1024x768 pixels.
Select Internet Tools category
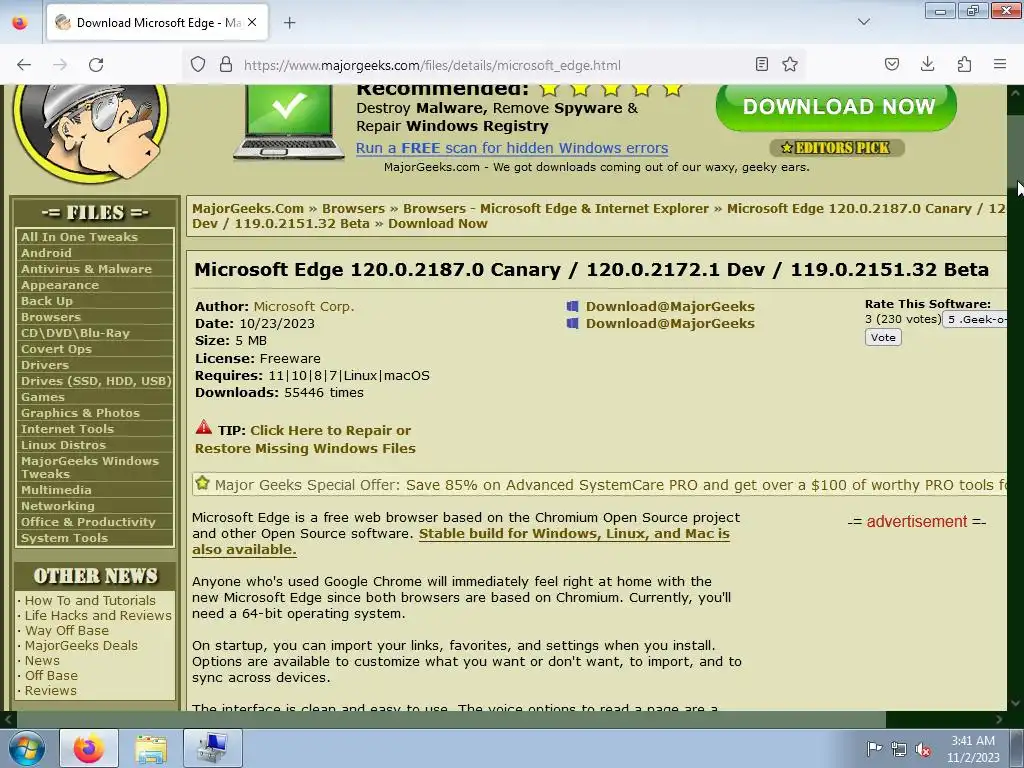(67, 429)
